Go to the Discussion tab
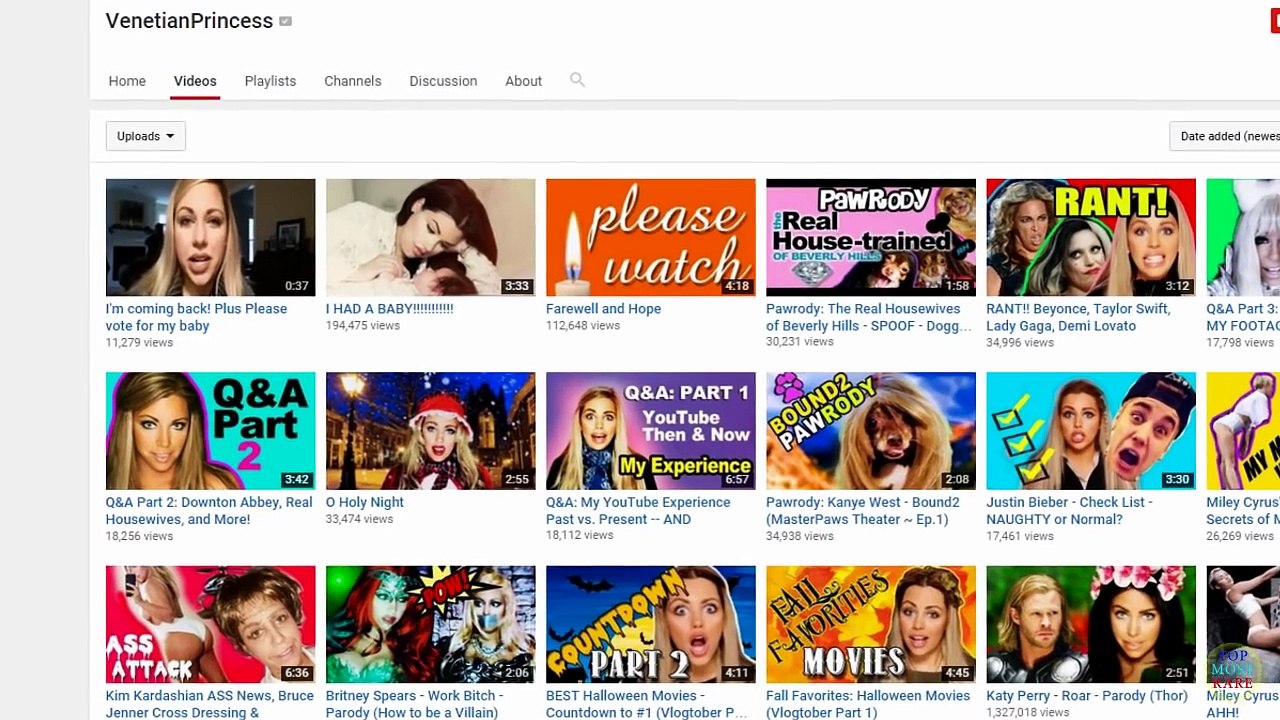The width and height of the screenshot is (1280, 720). click(443, 81)
